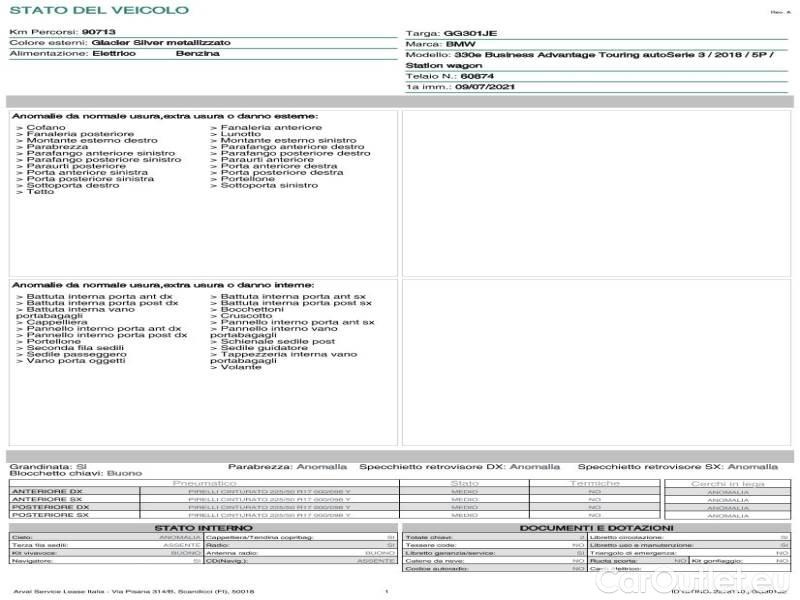Screen dimensions: 800x600
Task: Click the Blocchetto chiavi: Buono text
Action: coord(76,473)
